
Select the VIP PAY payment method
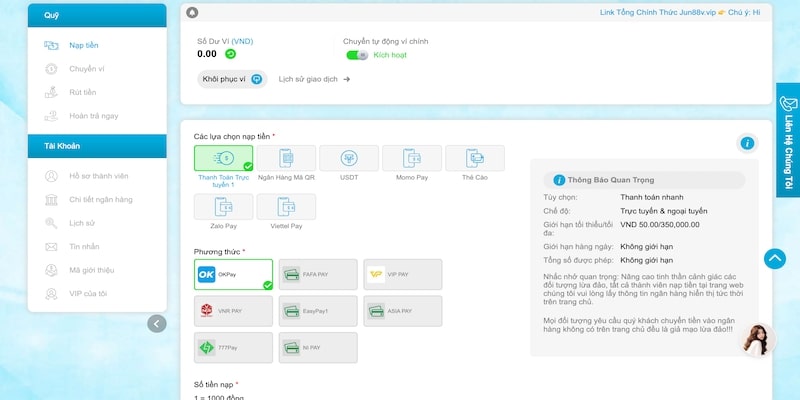(402, 274)
